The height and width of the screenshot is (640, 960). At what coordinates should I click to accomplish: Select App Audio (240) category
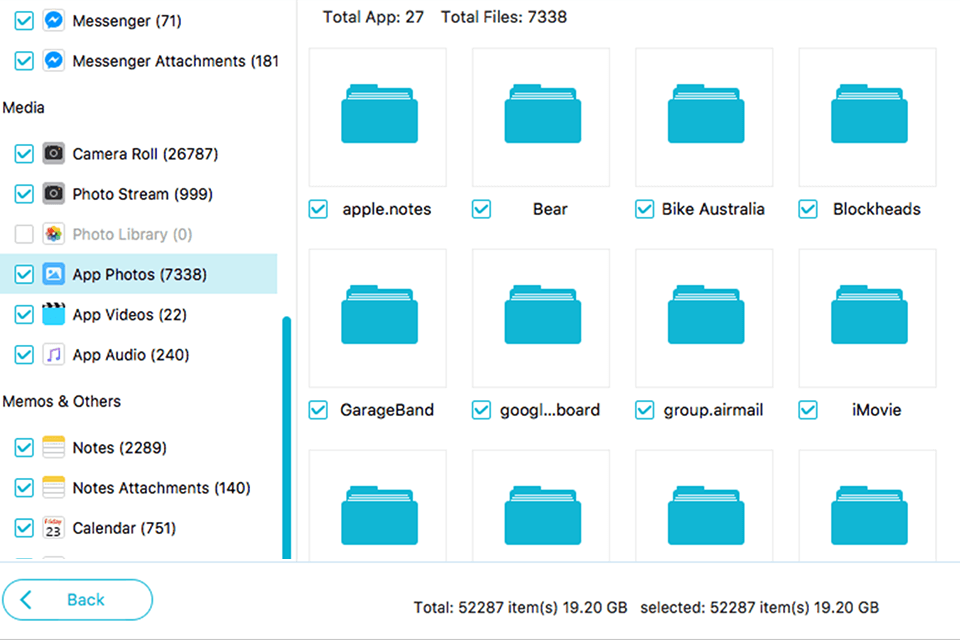(x=130, y=355)
